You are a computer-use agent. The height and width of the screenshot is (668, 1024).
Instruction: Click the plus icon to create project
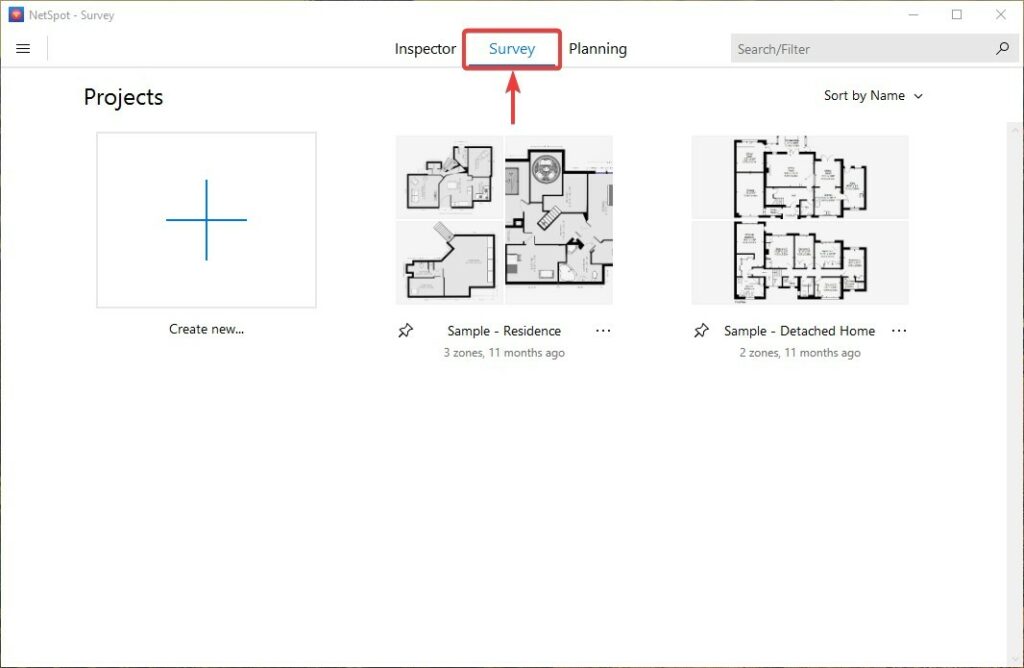pos(206,220)
